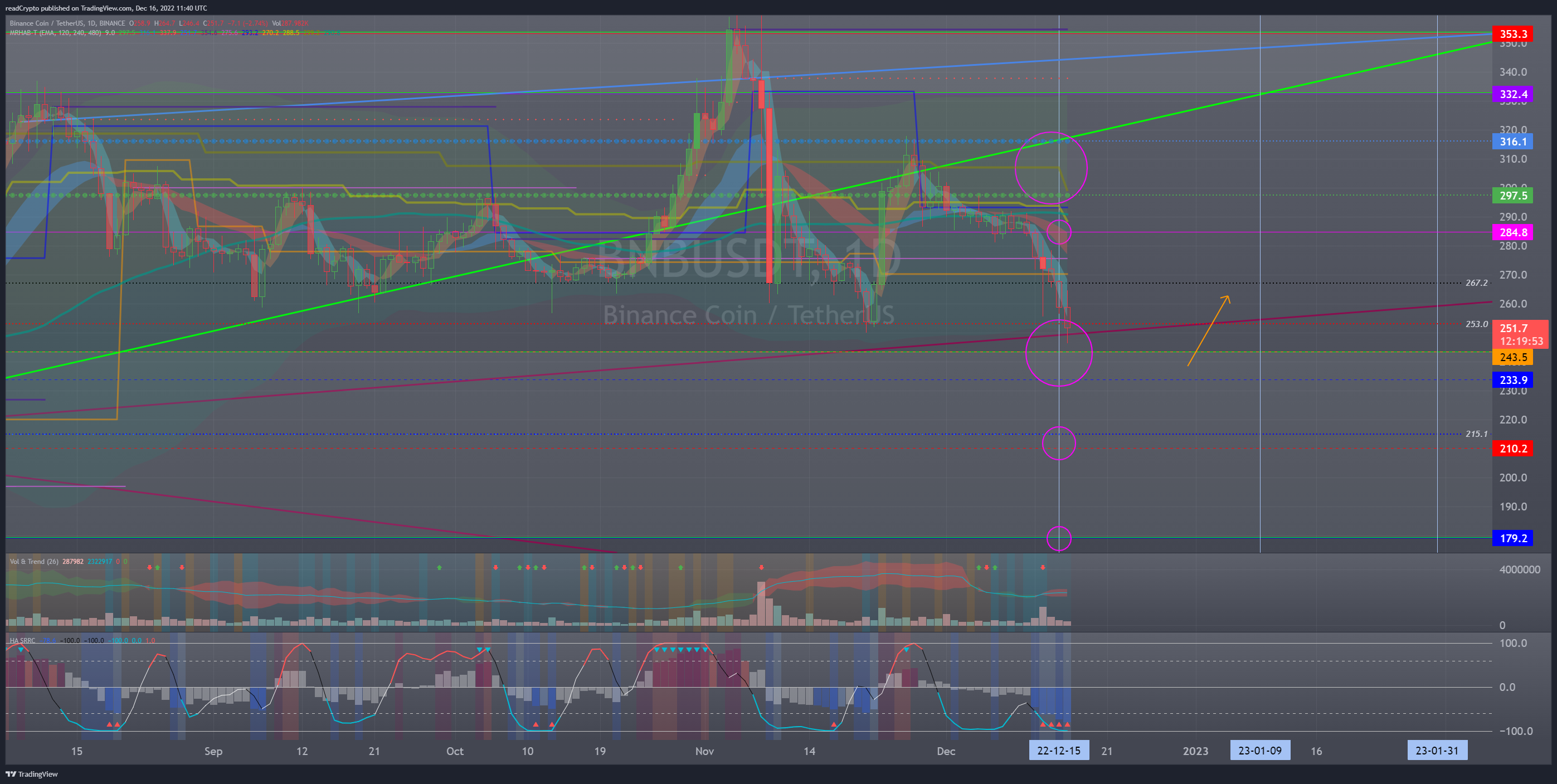The image size is (1557, 784).
Task: Click the 220.0 tick on price scale
Action: 1513,420
